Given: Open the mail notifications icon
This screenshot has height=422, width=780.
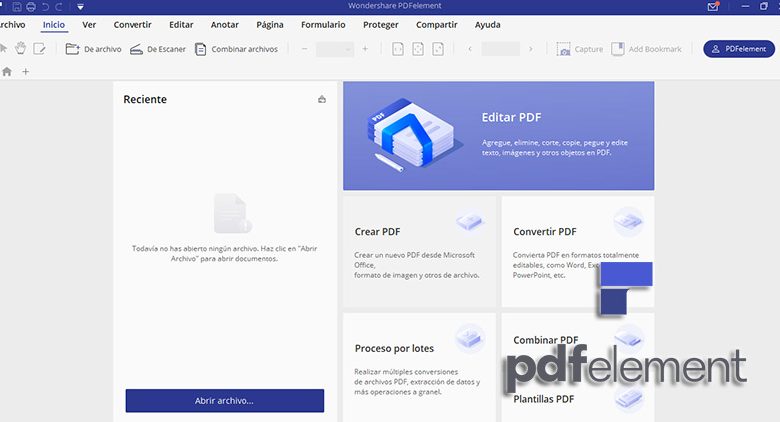Looking at the screenshot, I should (x=713, y=6).
